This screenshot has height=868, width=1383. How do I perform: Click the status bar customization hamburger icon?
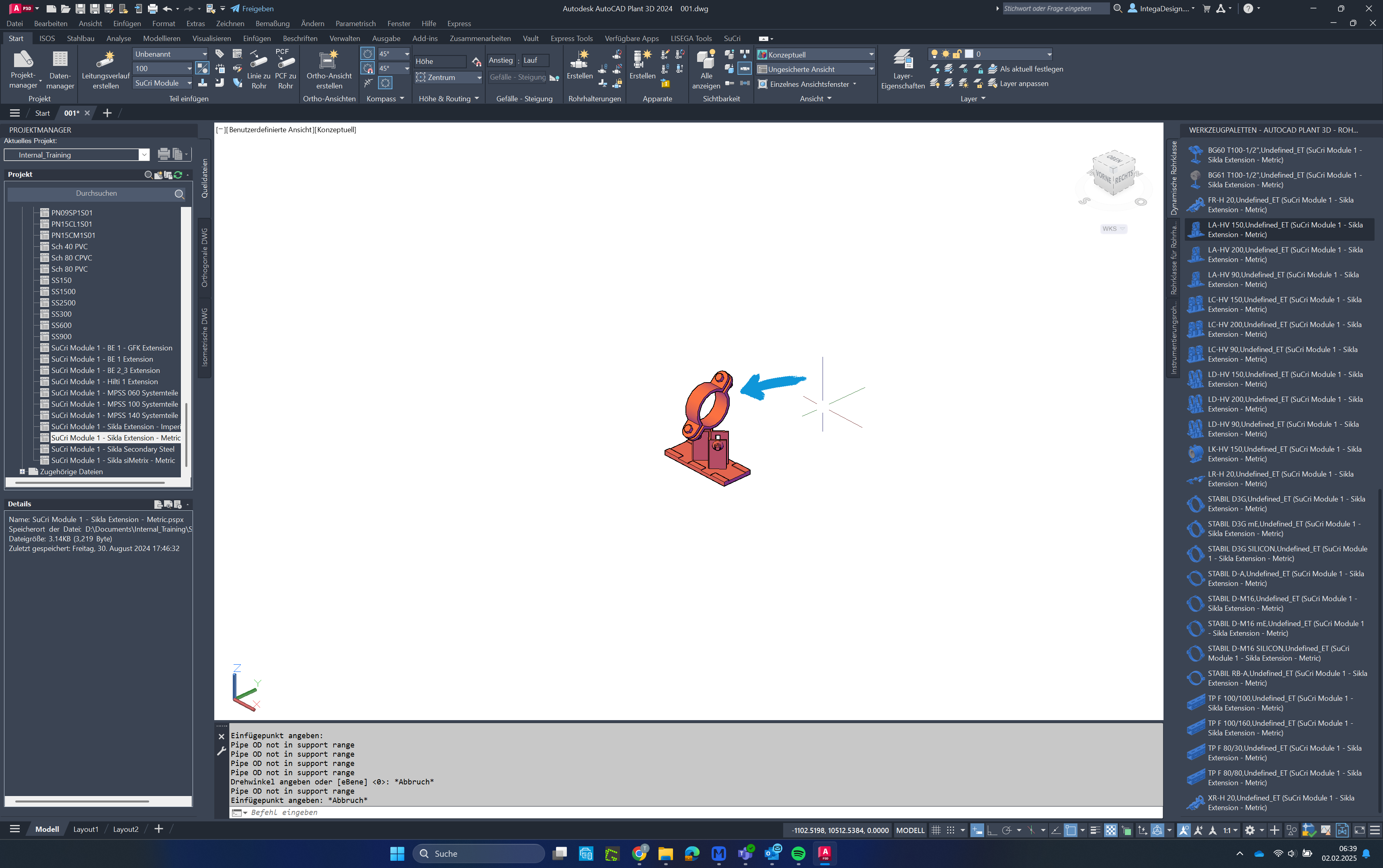(1375, 830)
